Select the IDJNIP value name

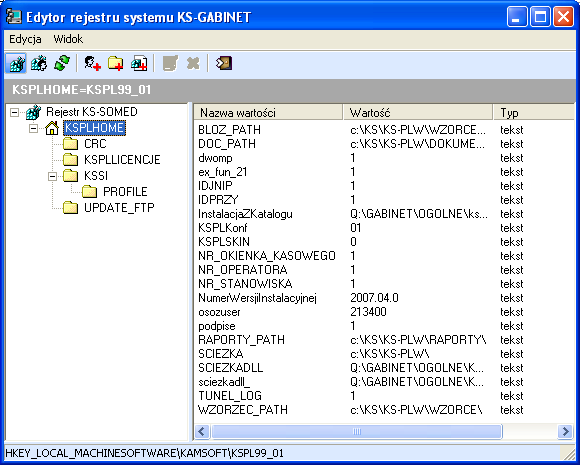[x=215, y=186]
